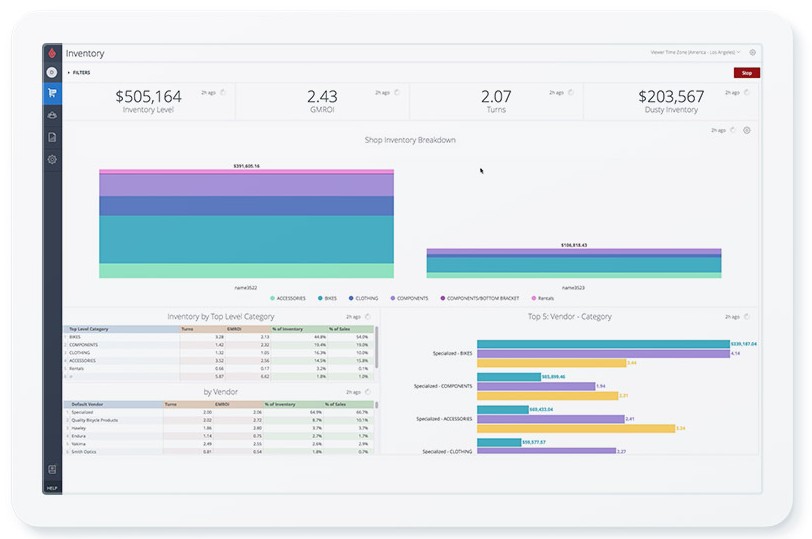Open HELP at the bottom of the sidebar
The width and height of the screenshot is (812, 539).
(x=52, y=488)
